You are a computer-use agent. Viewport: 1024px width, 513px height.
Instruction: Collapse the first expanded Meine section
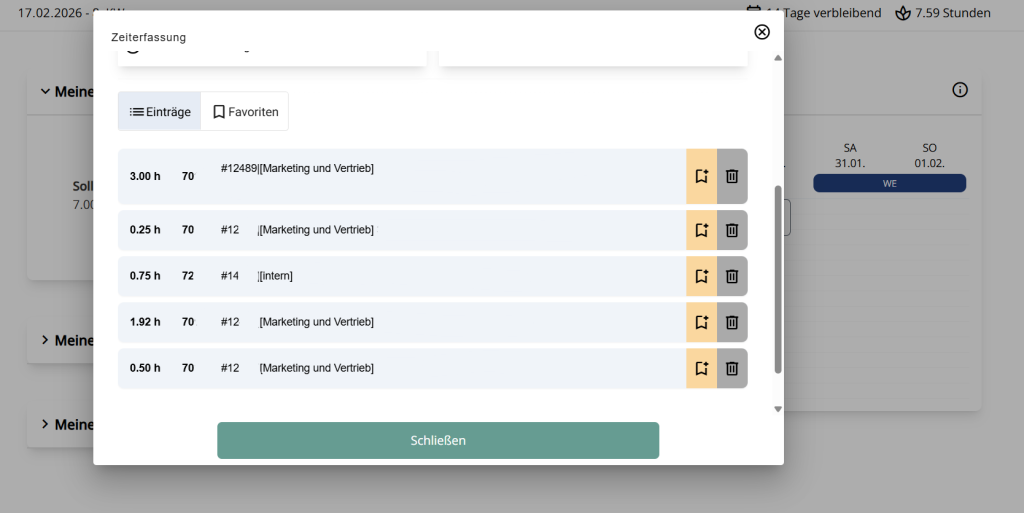[x=45, y=91]
